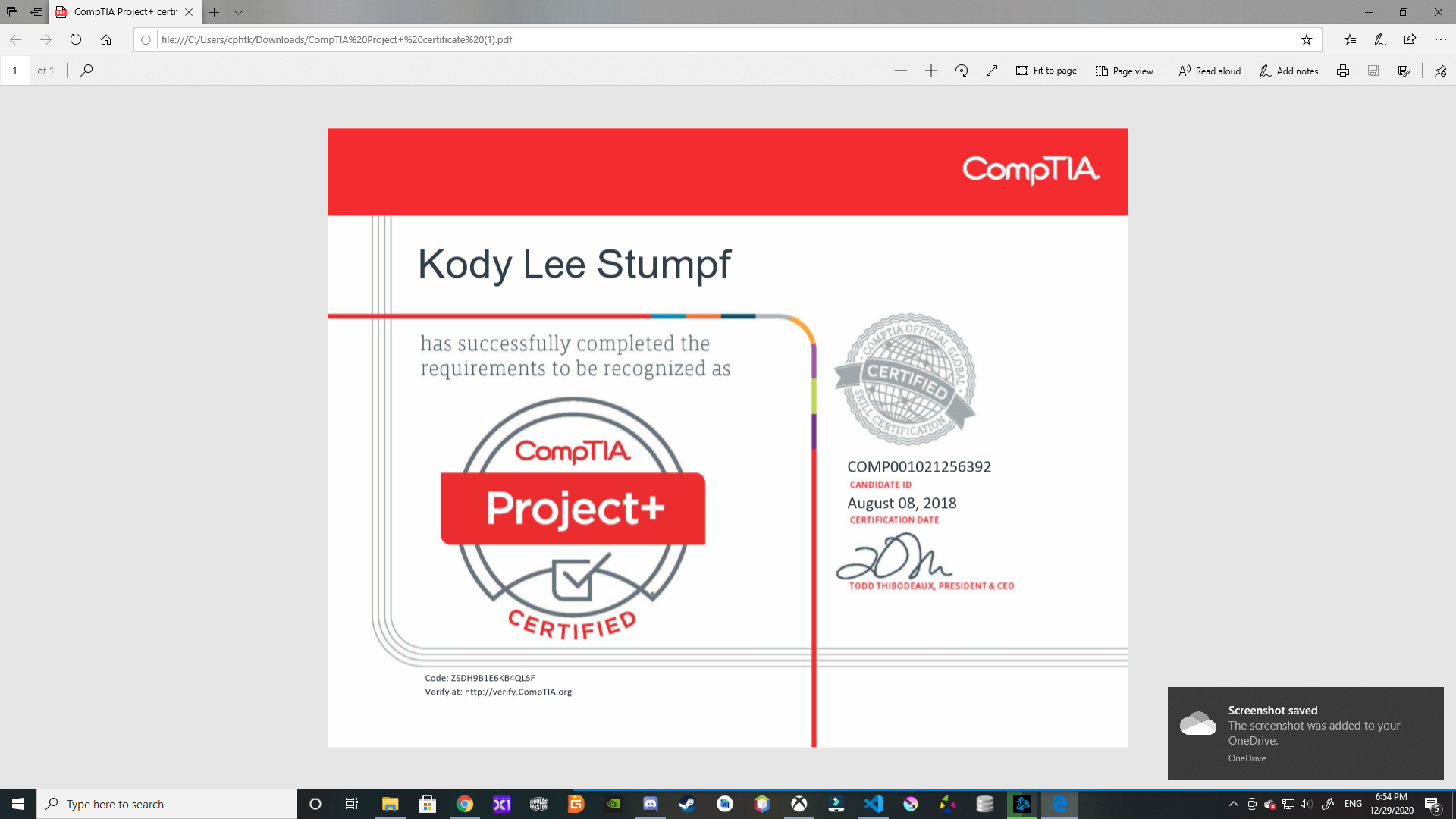Click the Print icon

1343,70
